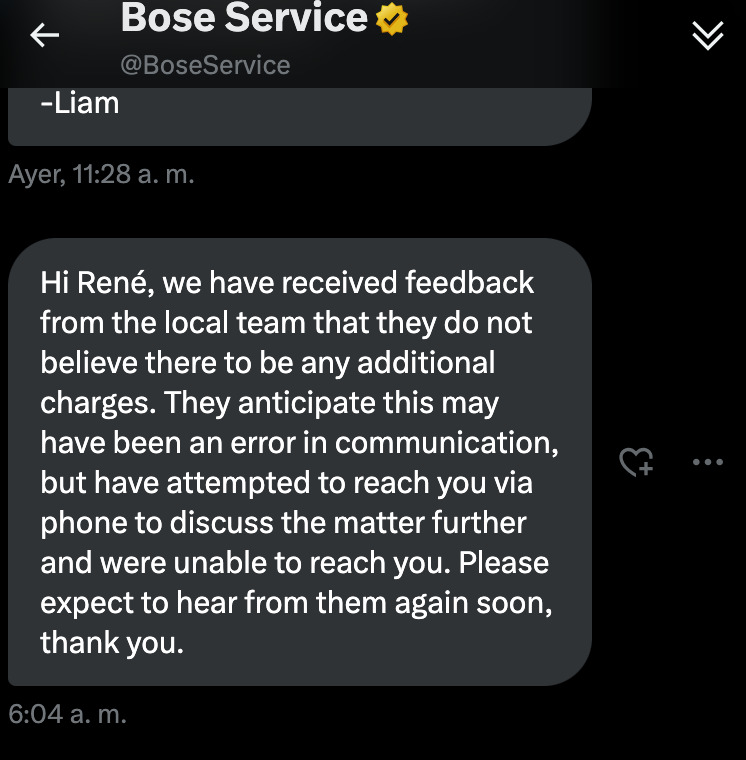Click the "6:04 a. m." timestamp
The height and width of the screenshot is (760, 746).
point(67,714)
